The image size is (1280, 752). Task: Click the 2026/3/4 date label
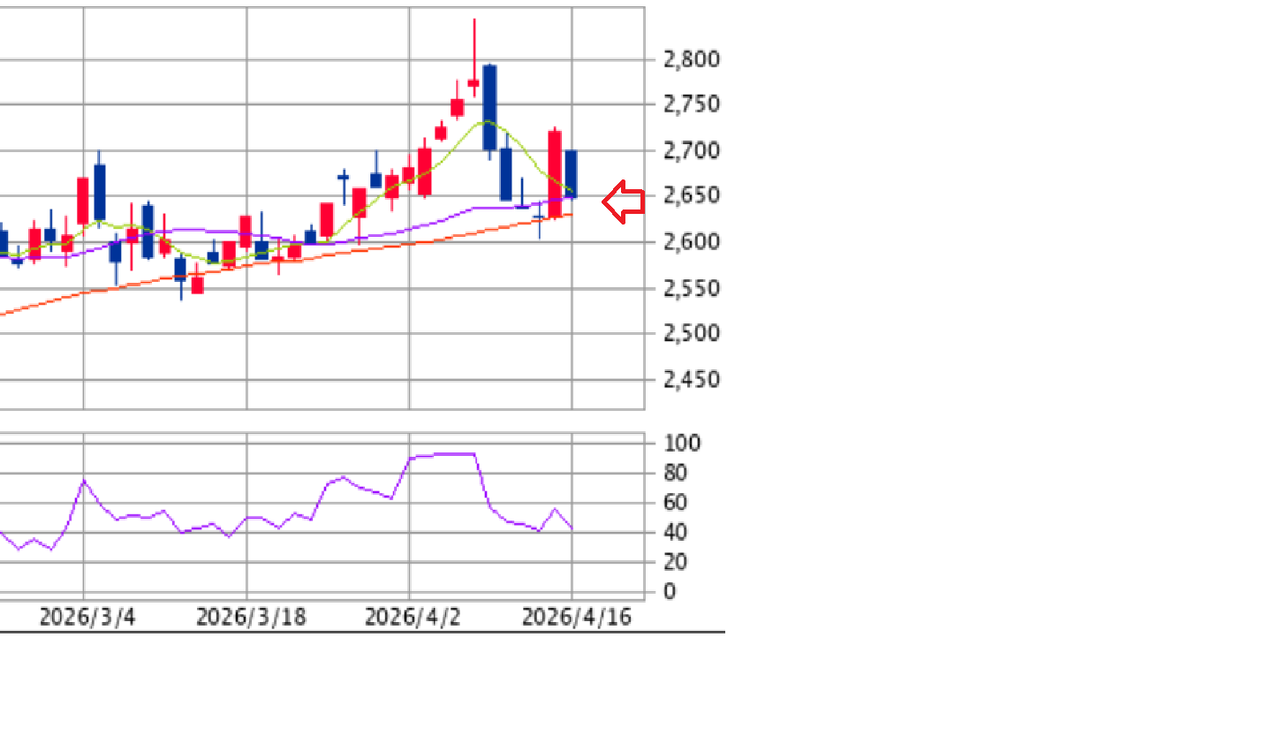(87, 617)
